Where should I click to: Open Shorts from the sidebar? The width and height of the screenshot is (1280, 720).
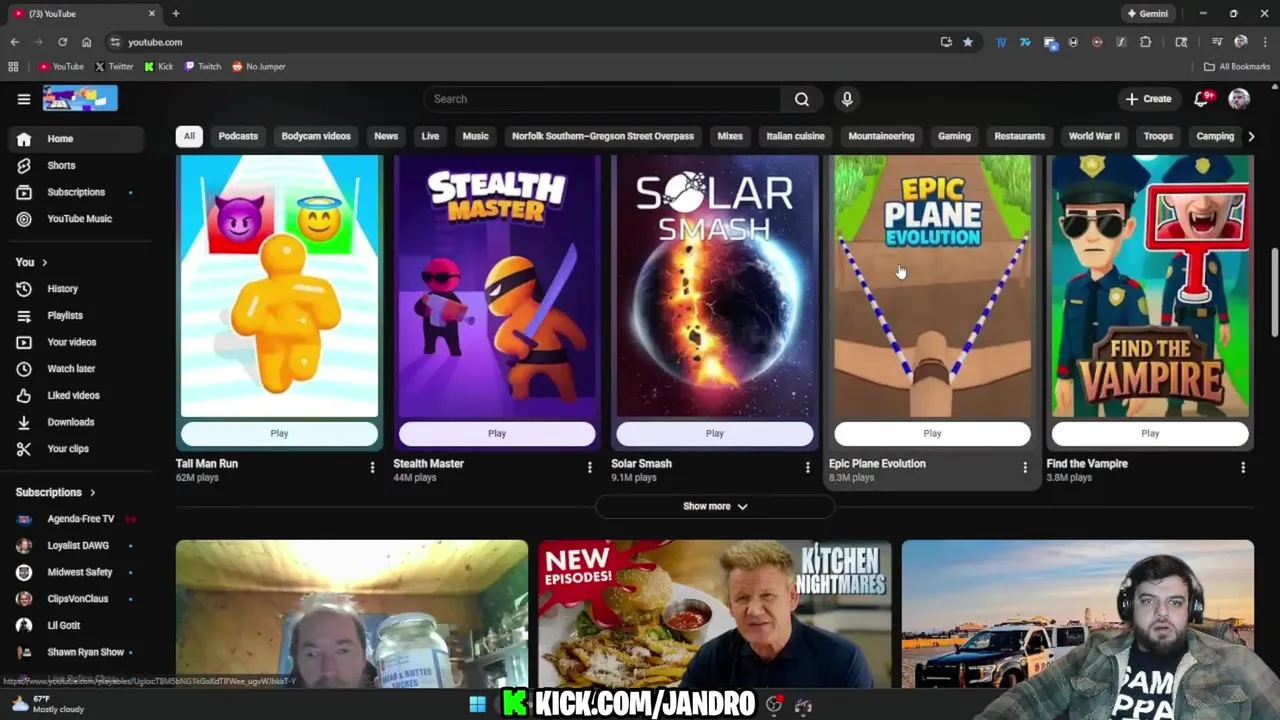(x=76, y=165)
